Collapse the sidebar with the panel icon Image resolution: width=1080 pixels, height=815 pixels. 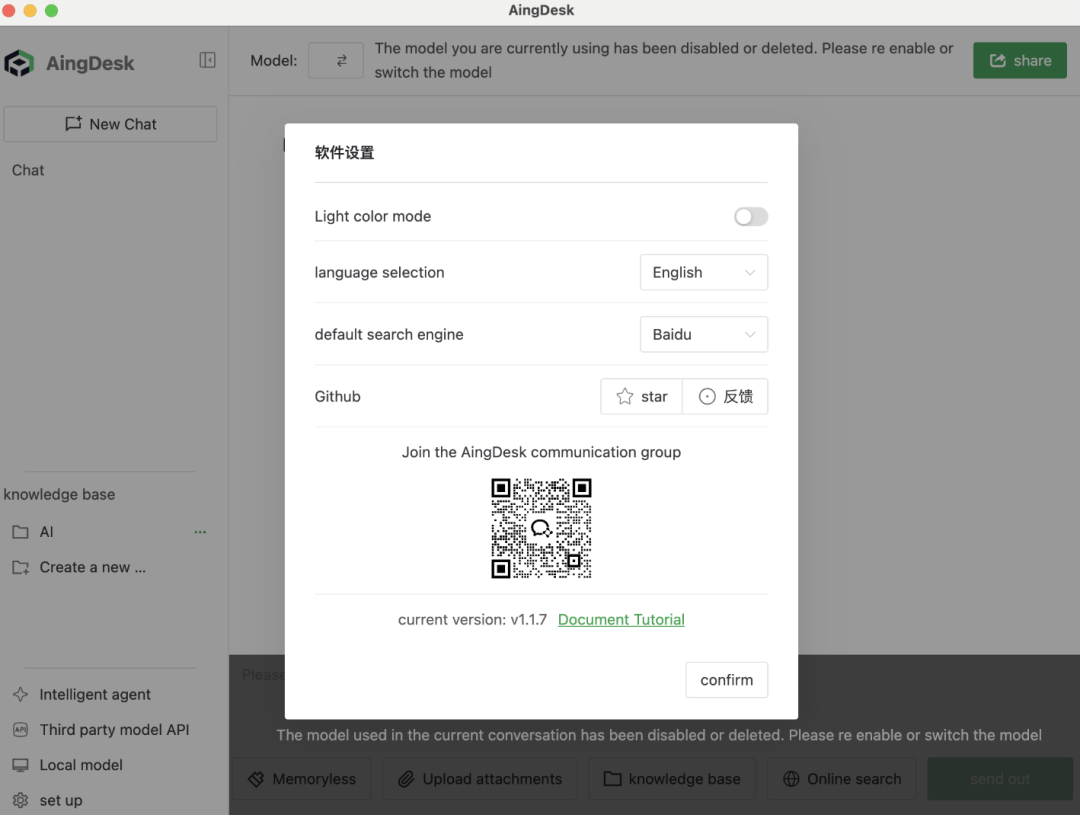[207, 60]
